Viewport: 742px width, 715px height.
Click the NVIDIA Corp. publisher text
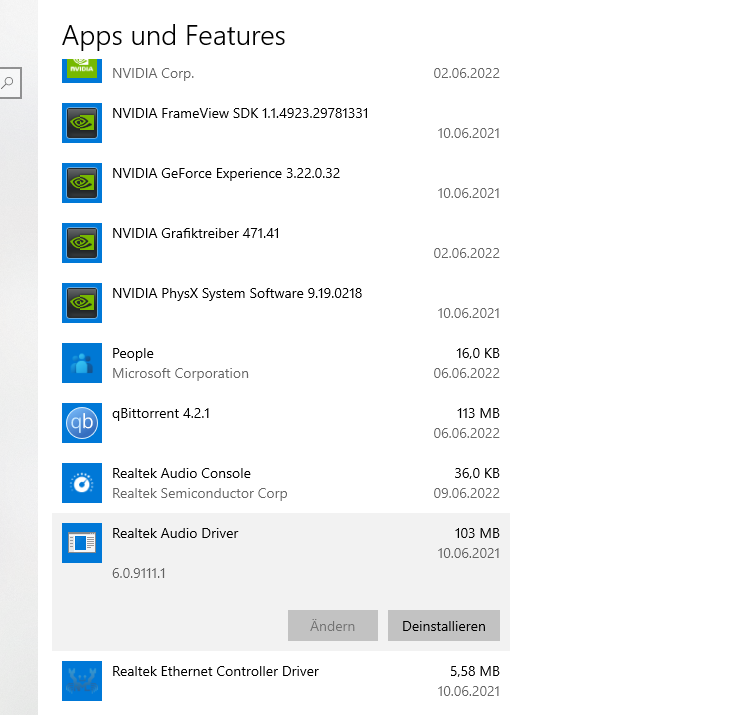(153, 73)
